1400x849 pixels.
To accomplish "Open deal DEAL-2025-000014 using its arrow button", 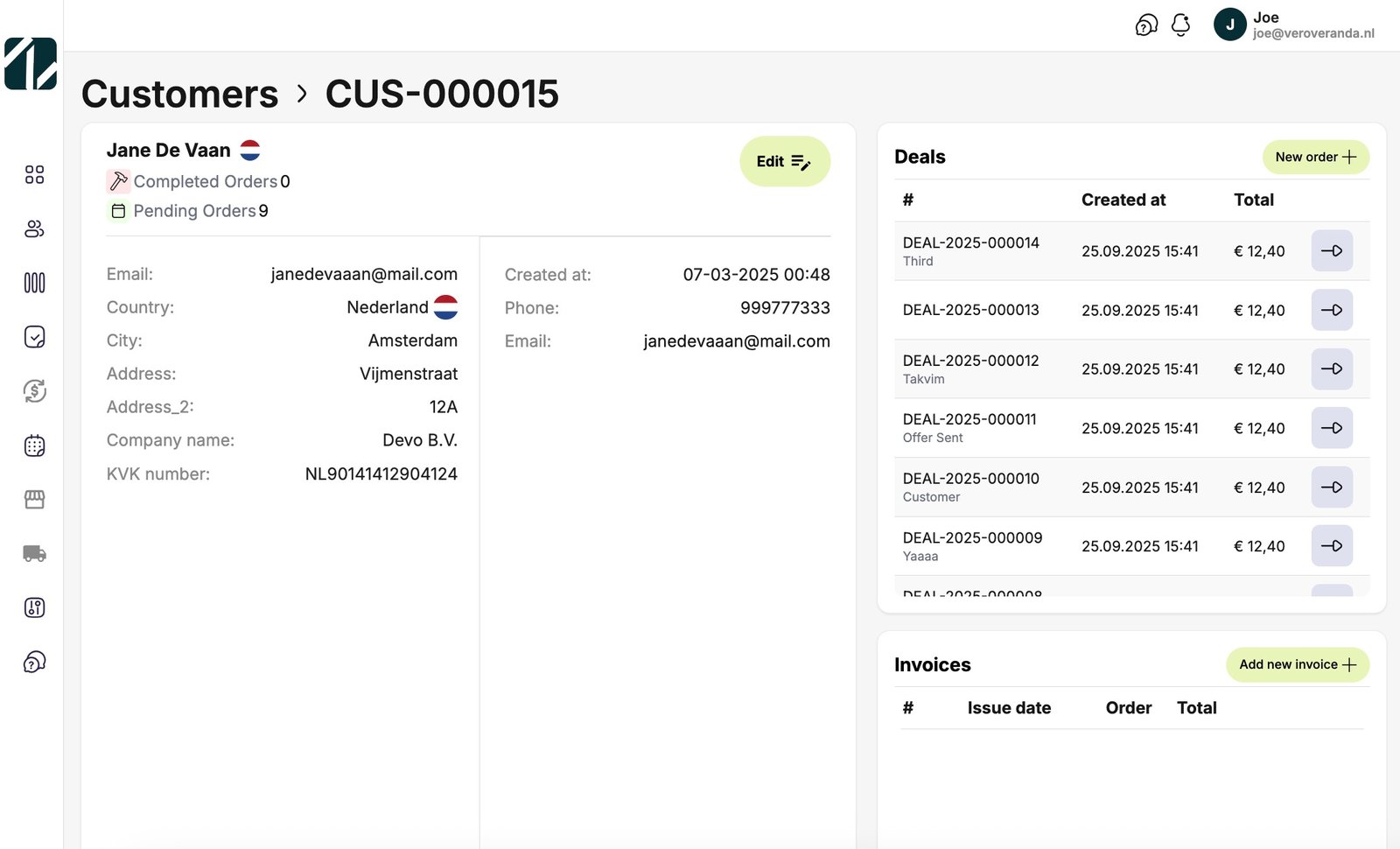I will [1332, 251].
